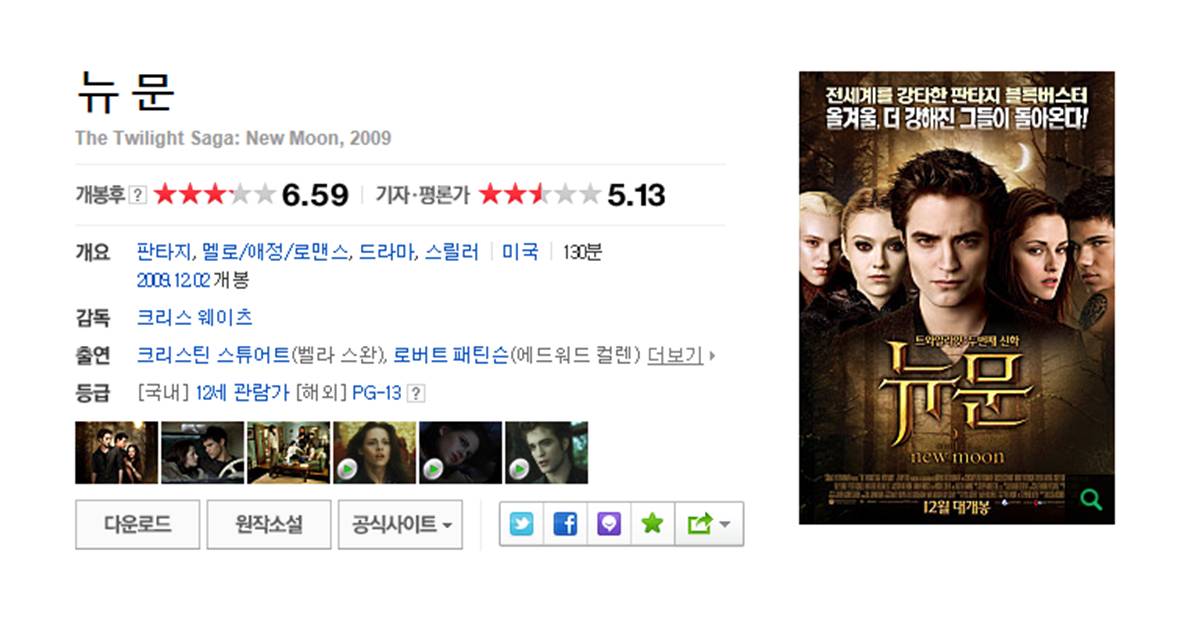This screenshot has width=1198, height=635.
Task: Open director 크리스 웨이츠 link
Action: [x=194, y=317]
